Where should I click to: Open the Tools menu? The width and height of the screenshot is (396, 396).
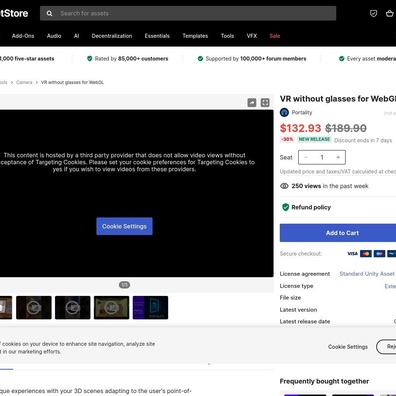pos(227,36)
